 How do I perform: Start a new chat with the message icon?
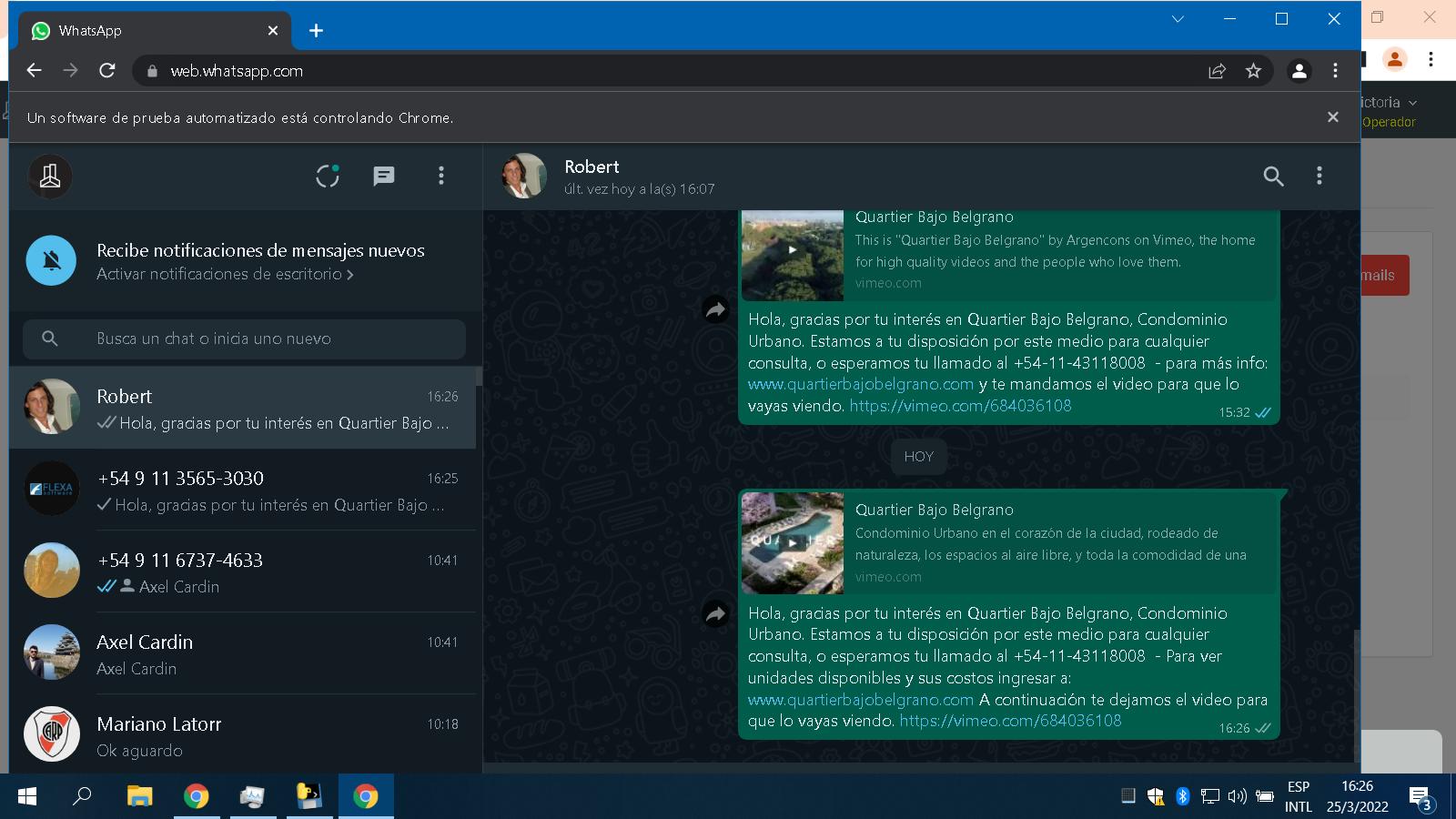click(x=384, y=176)
